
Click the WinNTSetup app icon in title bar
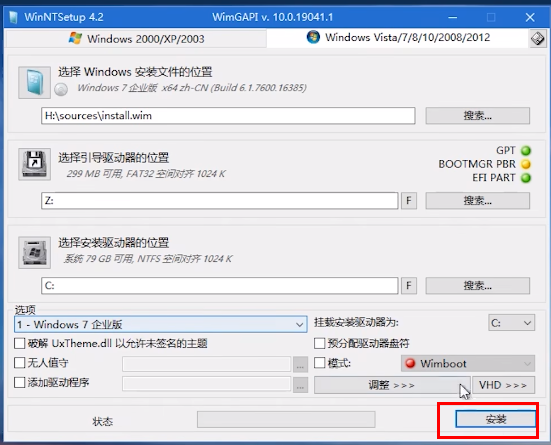[x=13, y=17]
